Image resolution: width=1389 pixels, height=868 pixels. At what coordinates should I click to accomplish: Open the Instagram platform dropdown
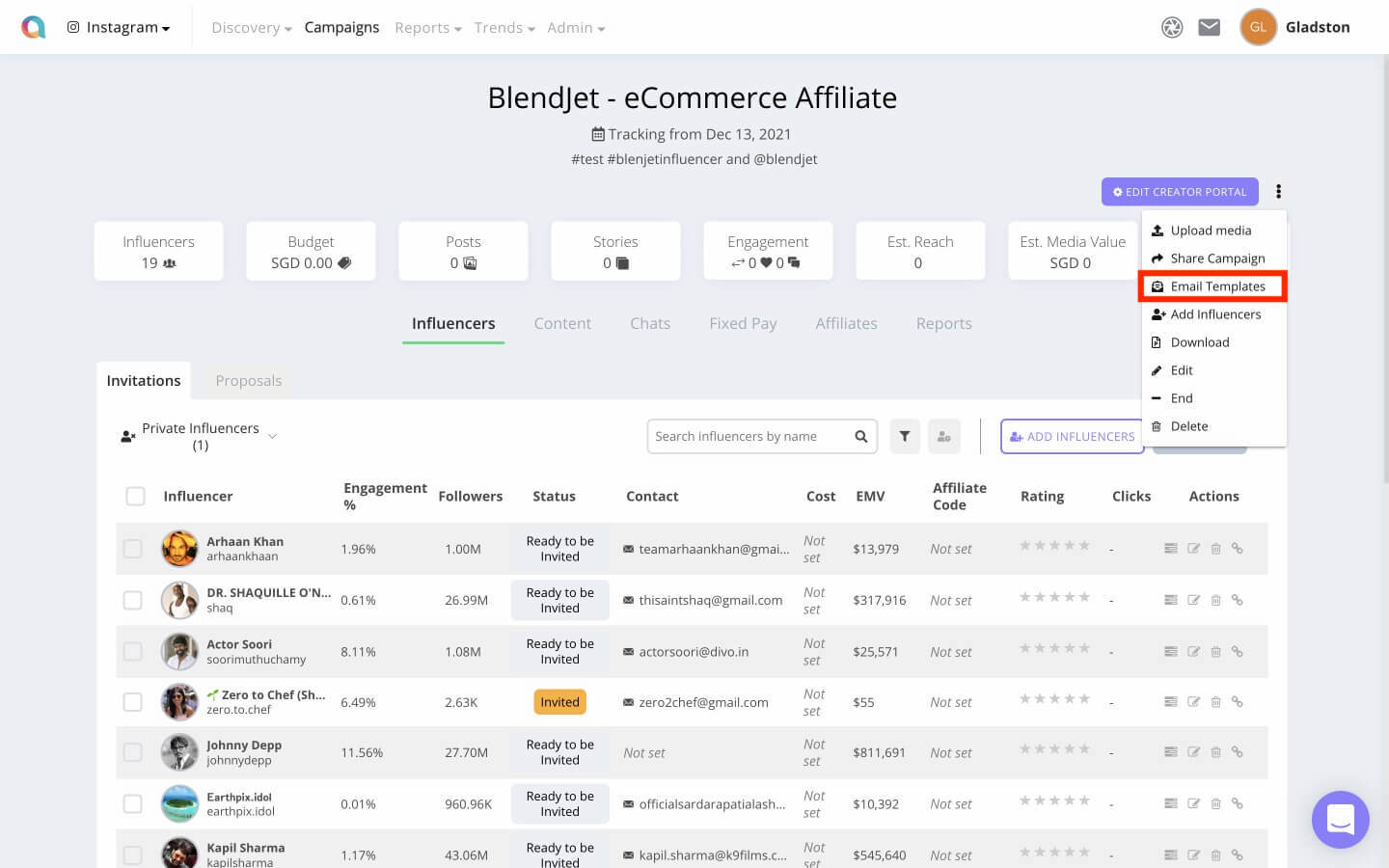(119, 27)
